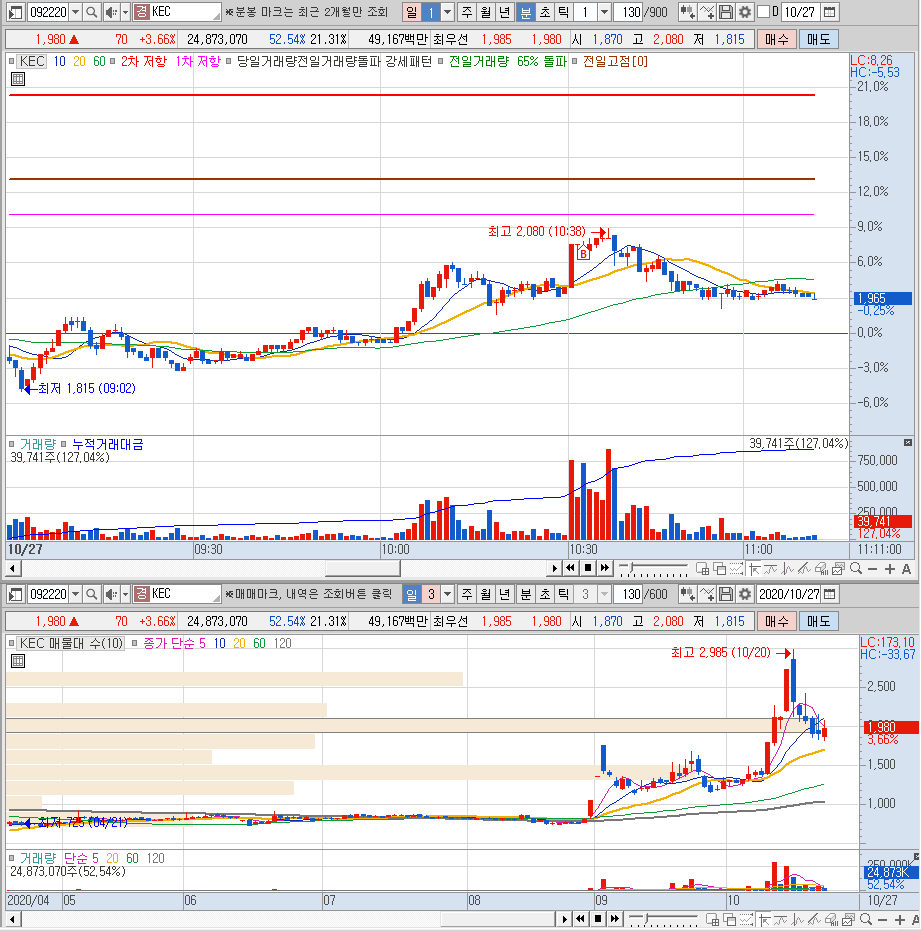Open top chart's minute interval dropdown arrow
Viewport: 921px width, 931px height.
(x=604, y=12)
